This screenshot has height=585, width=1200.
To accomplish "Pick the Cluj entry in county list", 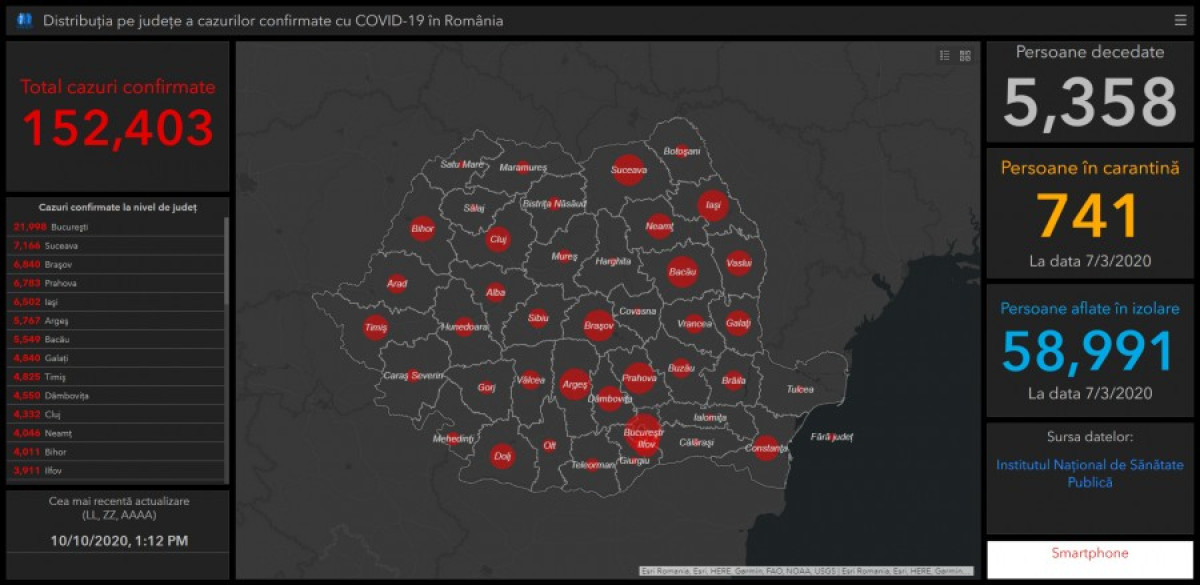I will coord(116,414).
